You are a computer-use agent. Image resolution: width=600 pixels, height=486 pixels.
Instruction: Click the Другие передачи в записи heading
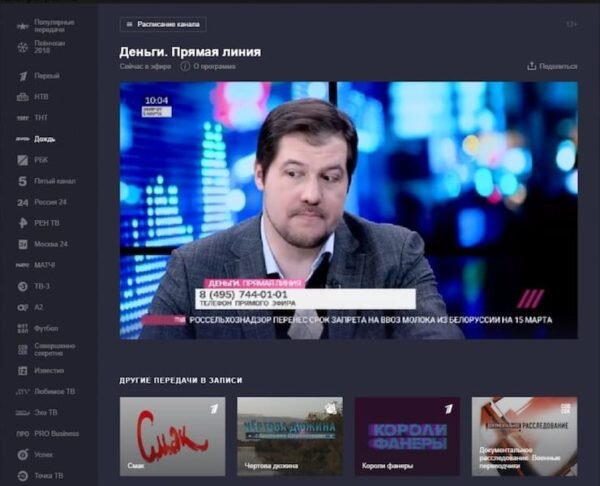[x=181, y=380]
